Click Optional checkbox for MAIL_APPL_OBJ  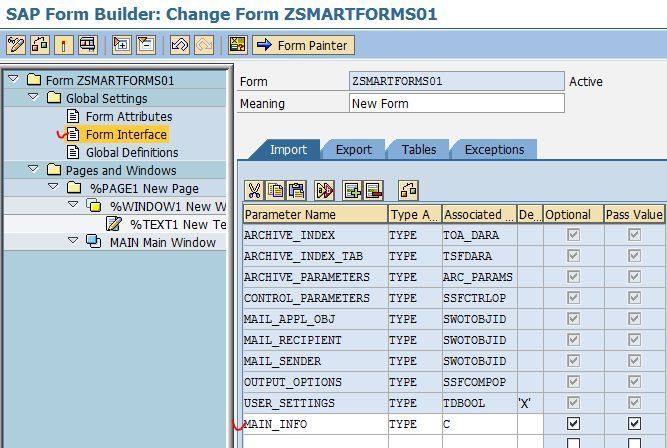point(573,319)
